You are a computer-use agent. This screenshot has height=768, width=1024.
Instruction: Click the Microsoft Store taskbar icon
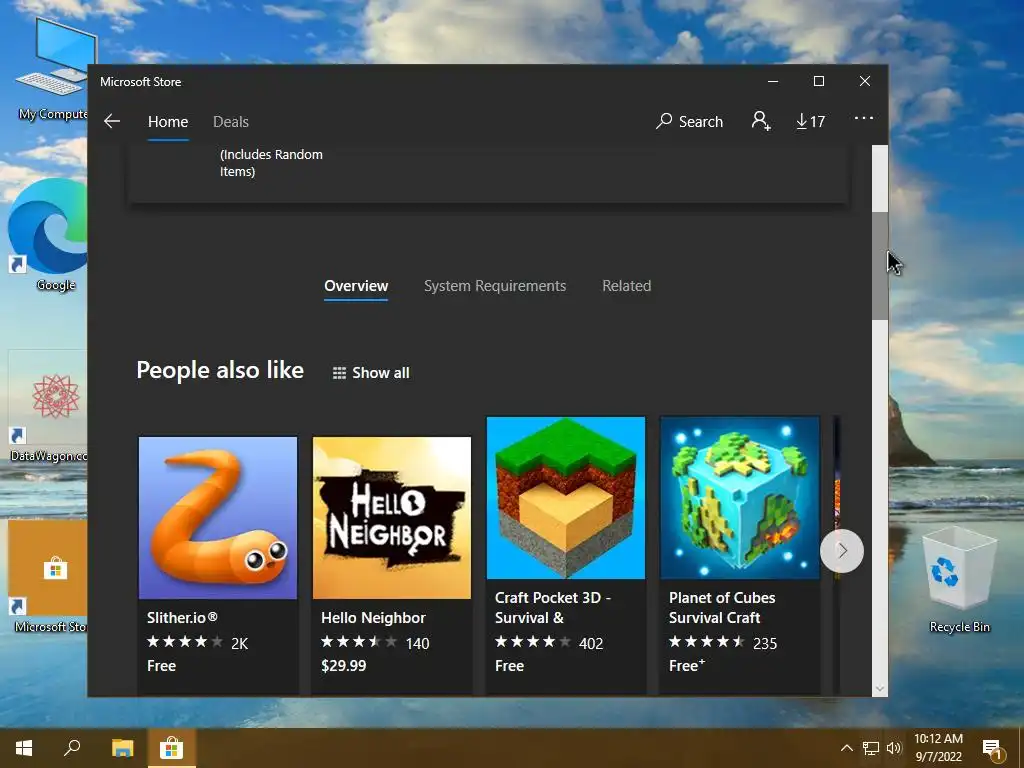coord(172,748)
